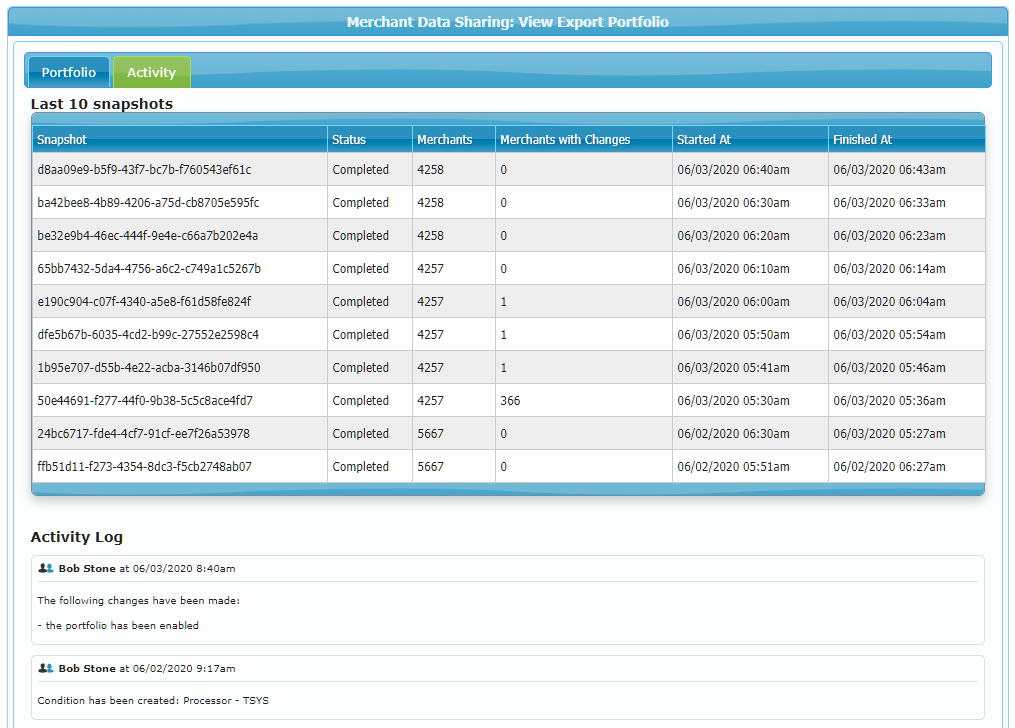Select snapshot dfe5b67b-6035-4cd2-b99c-27552e2598c4
This screenshot has height=728, width=1015.
coord(148,335)
